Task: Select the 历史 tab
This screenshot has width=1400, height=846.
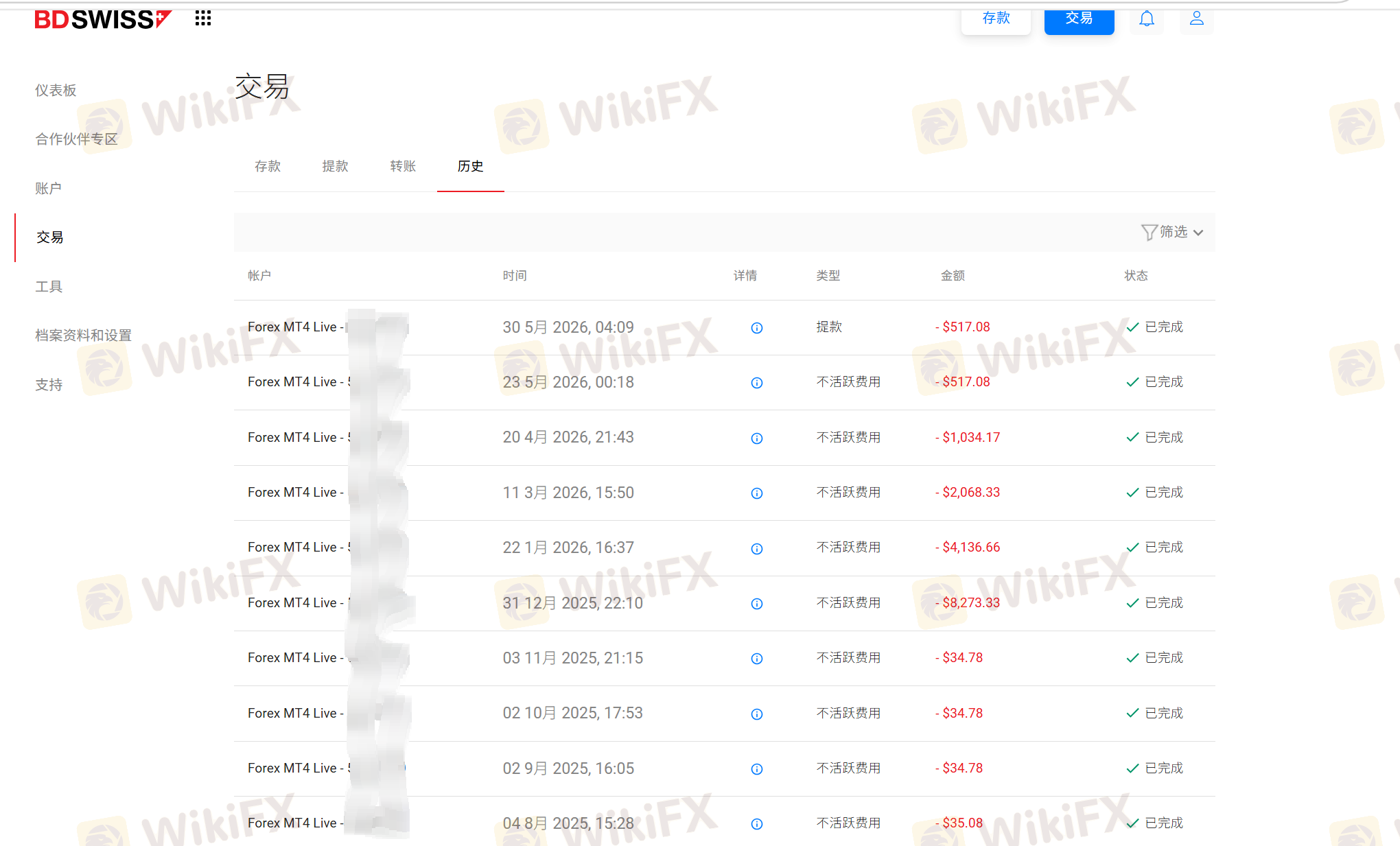Action: (x=470, y=166)
